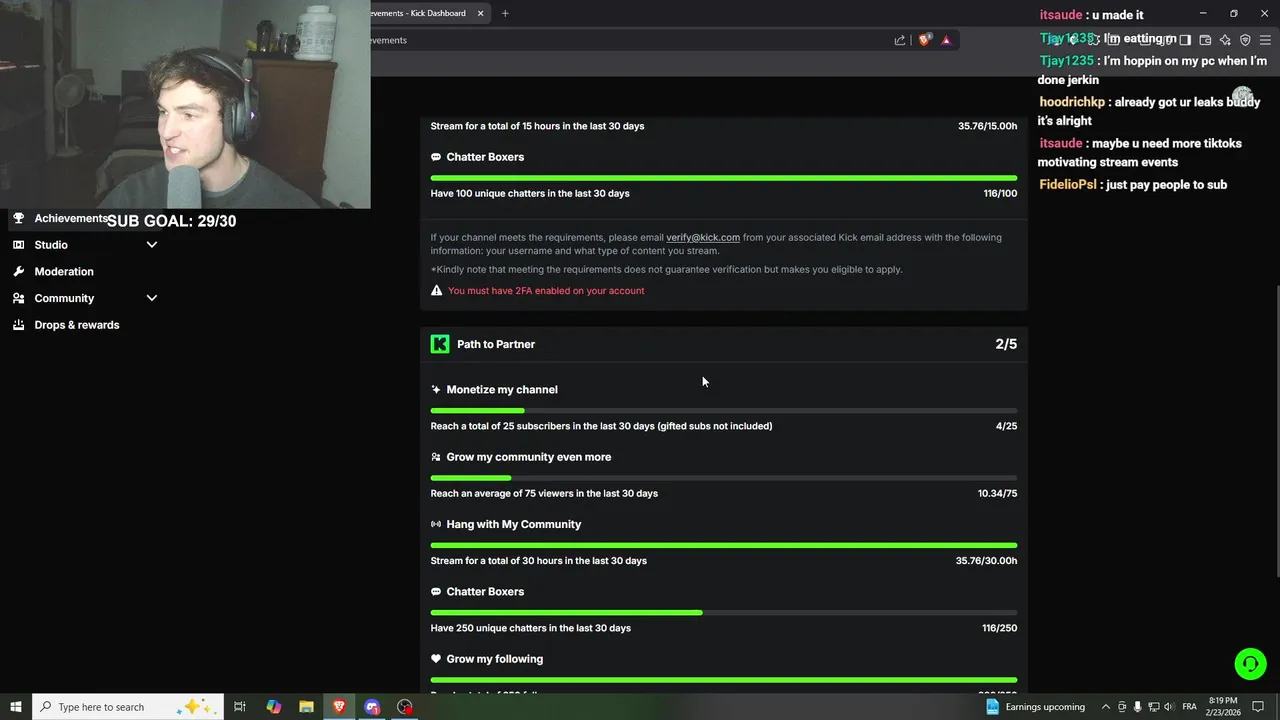Click the 250 unique chatters progress bar
The width and height of the screenshot is (1280, 720).
click(x=724, y=612)
